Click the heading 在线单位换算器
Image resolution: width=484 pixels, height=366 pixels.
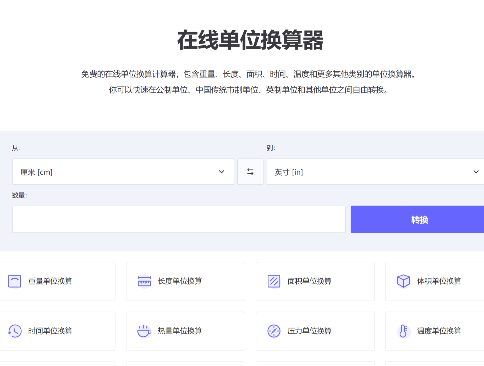tap(250, 40)
